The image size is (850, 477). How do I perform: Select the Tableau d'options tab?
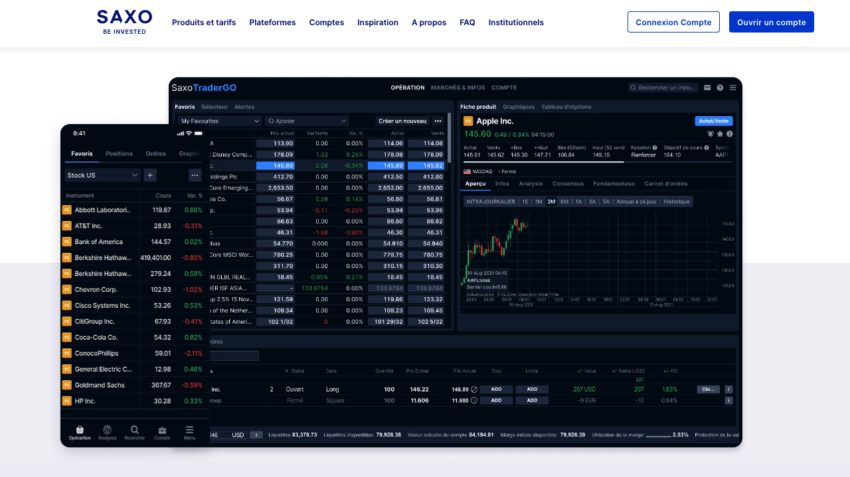tap(566, 107)
